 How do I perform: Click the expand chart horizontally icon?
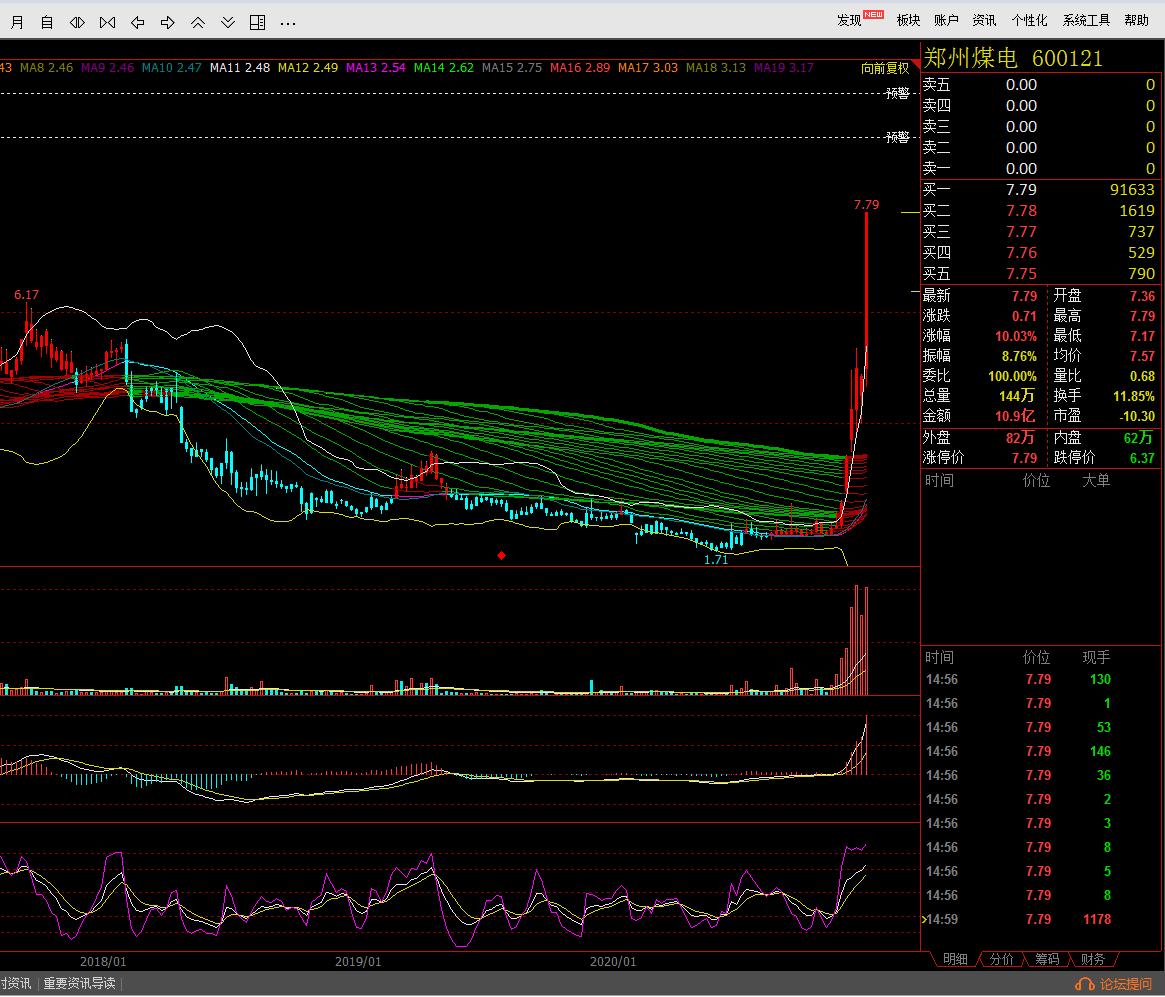coord(77,22)
